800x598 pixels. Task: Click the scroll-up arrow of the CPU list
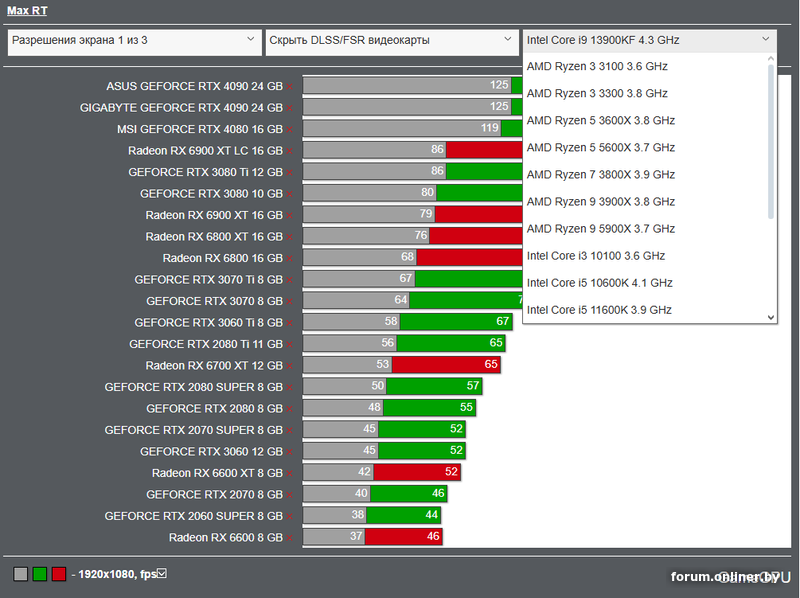coord(771,59)
